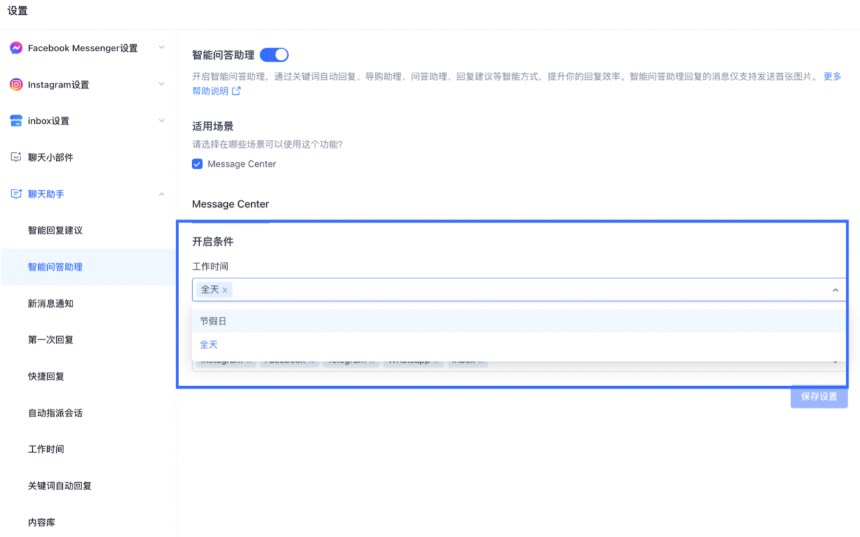Choose 全天 option in the dropdown list
Viewport: 860px width, 537px height.
pos(209,345)
